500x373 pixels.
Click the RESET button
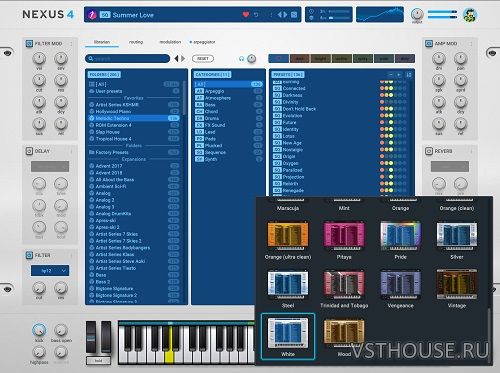203,59
